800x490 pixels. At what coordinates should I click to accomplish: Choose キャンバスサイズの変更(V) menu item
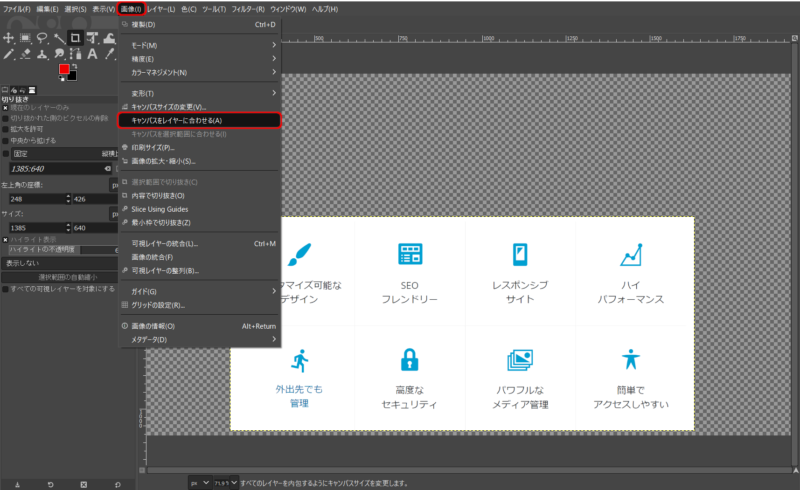199,107
